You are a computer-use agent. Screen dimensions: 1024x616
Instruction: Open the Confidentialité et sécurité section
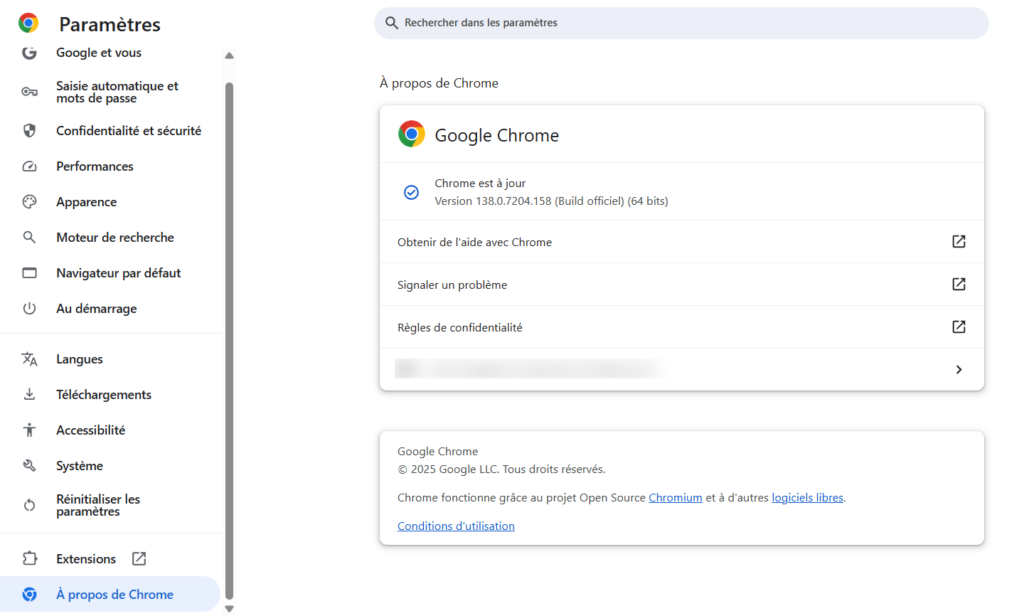tap(128, 130)
